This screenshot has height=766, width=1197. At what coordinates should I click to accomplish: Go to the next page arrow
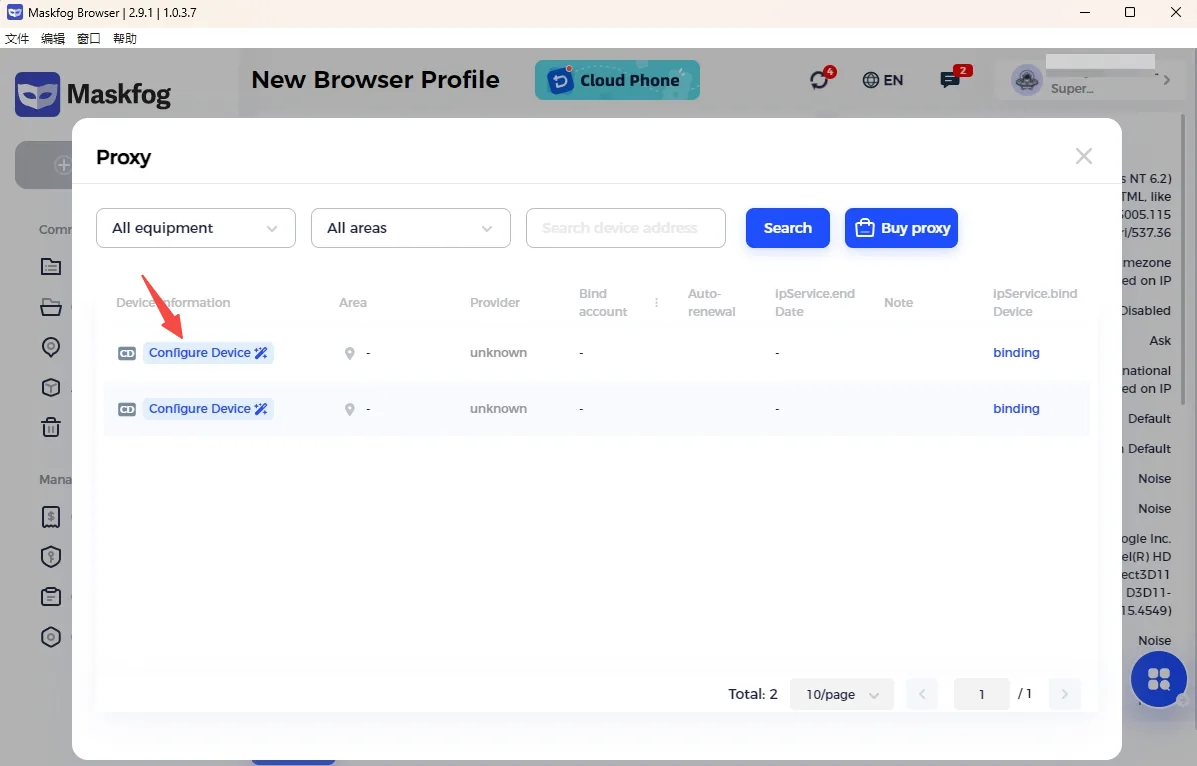pos(1064,694)
